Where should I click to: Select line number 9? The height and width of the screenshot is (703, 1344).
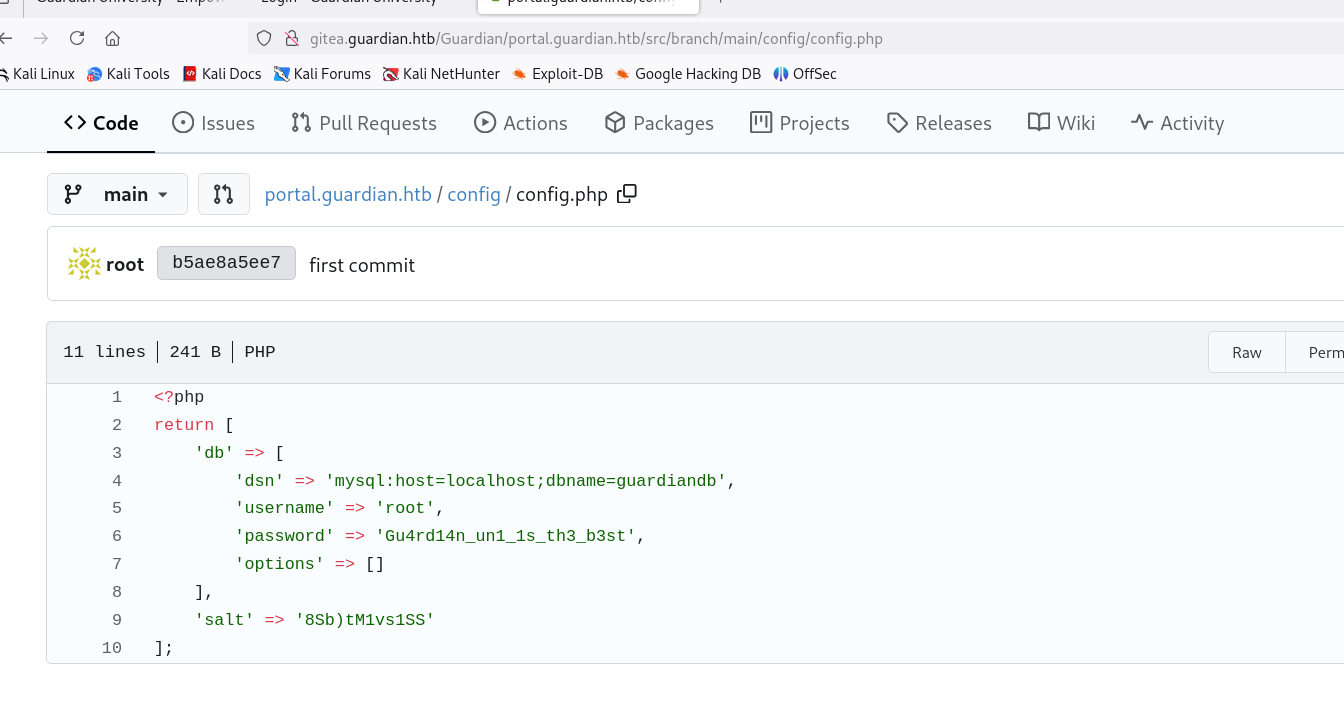tap(117, 620)
